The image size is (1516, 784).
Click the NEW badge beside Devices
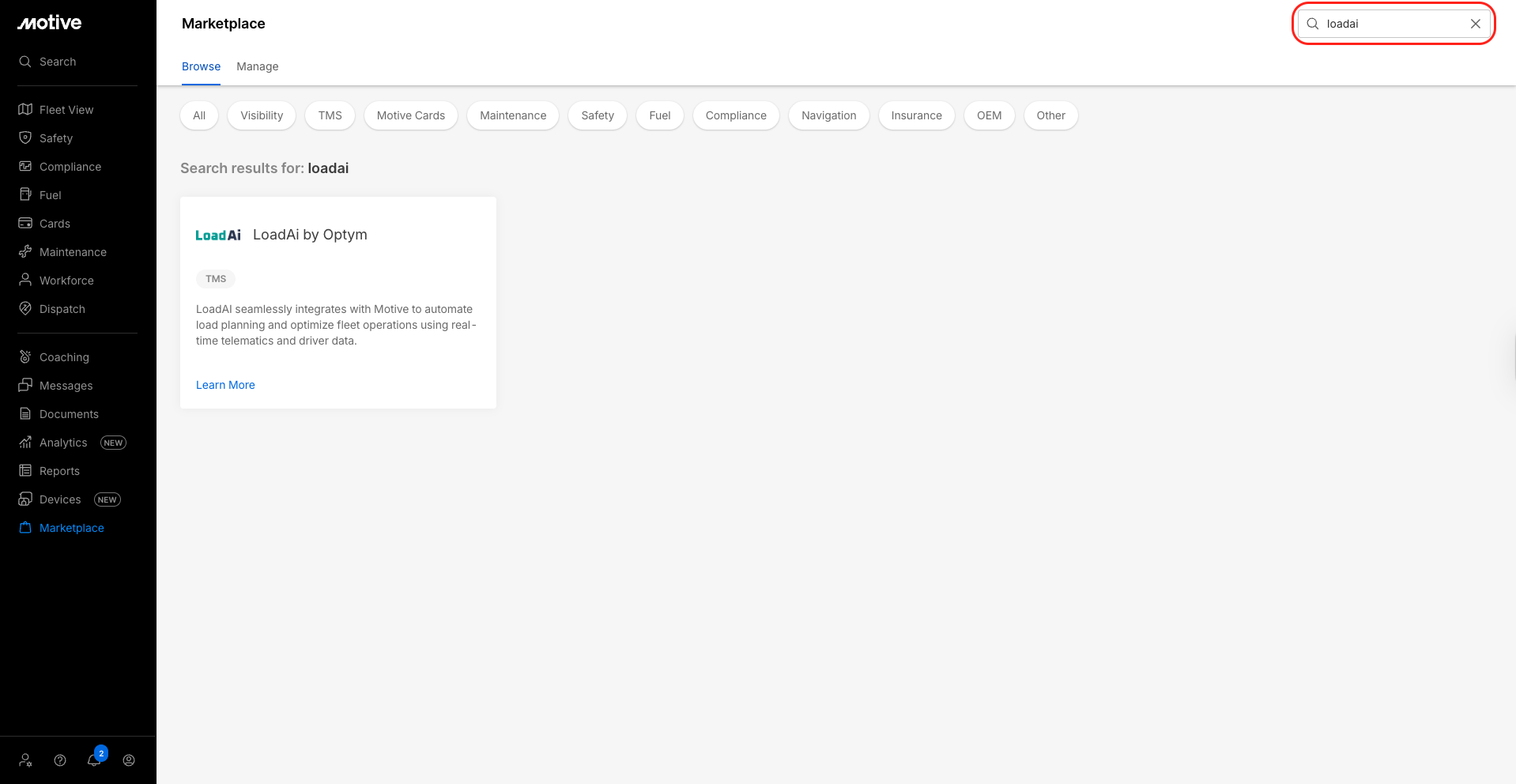(107, 499)
